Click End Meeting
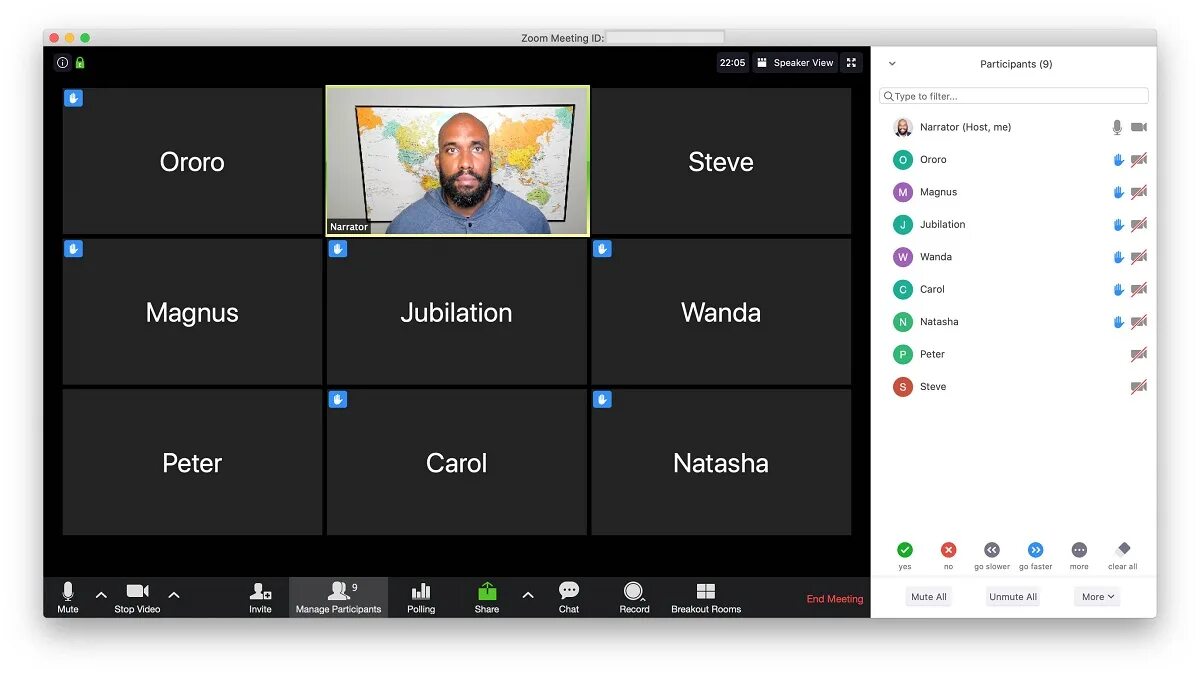This screenshot has height=675, width=1200. coord(835,599)
